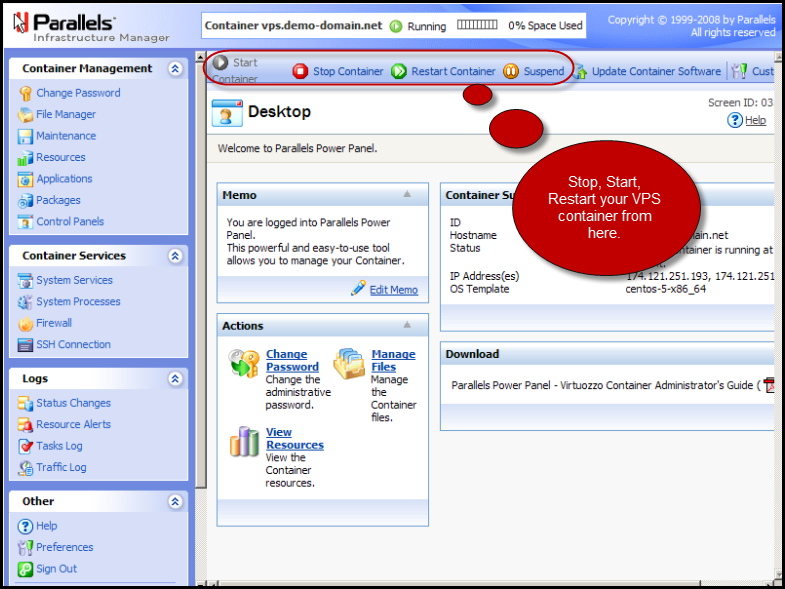Click the blue Help icon near Screen ID
Viewport: 785px width, 589px height.
click(734, 120)
